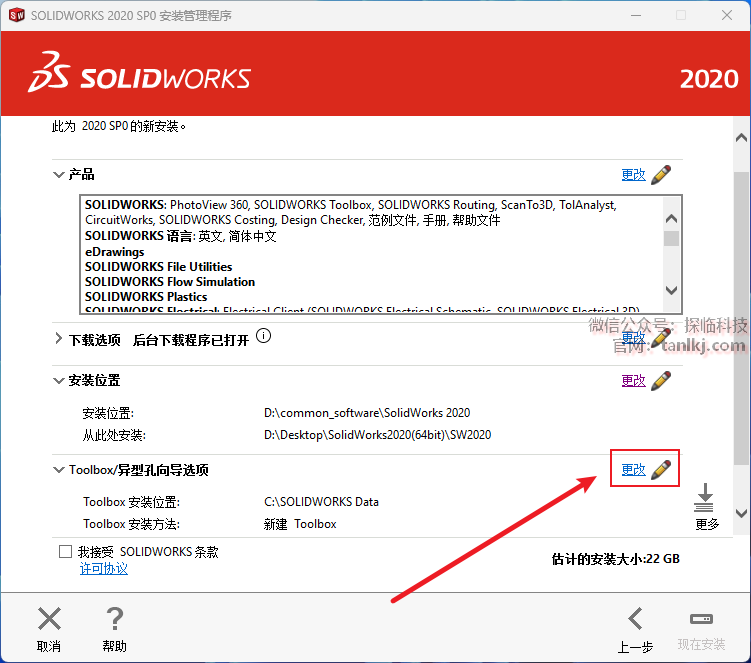Close the installation manager window

(727, 15)
